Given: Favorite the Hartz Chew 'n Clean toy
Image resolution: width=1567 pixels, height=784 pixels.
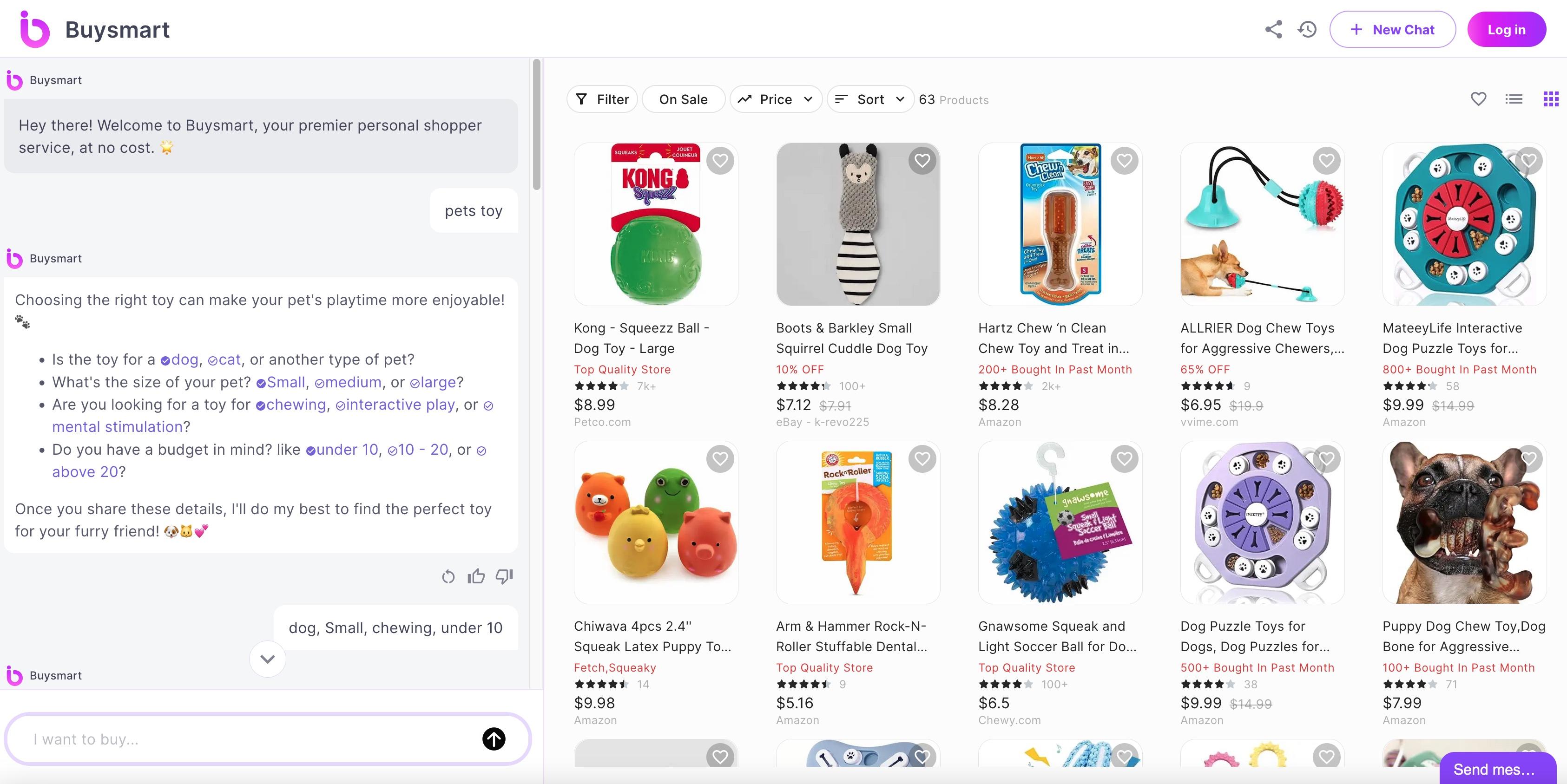Looking at the screenshot, I should [1124, 161].
